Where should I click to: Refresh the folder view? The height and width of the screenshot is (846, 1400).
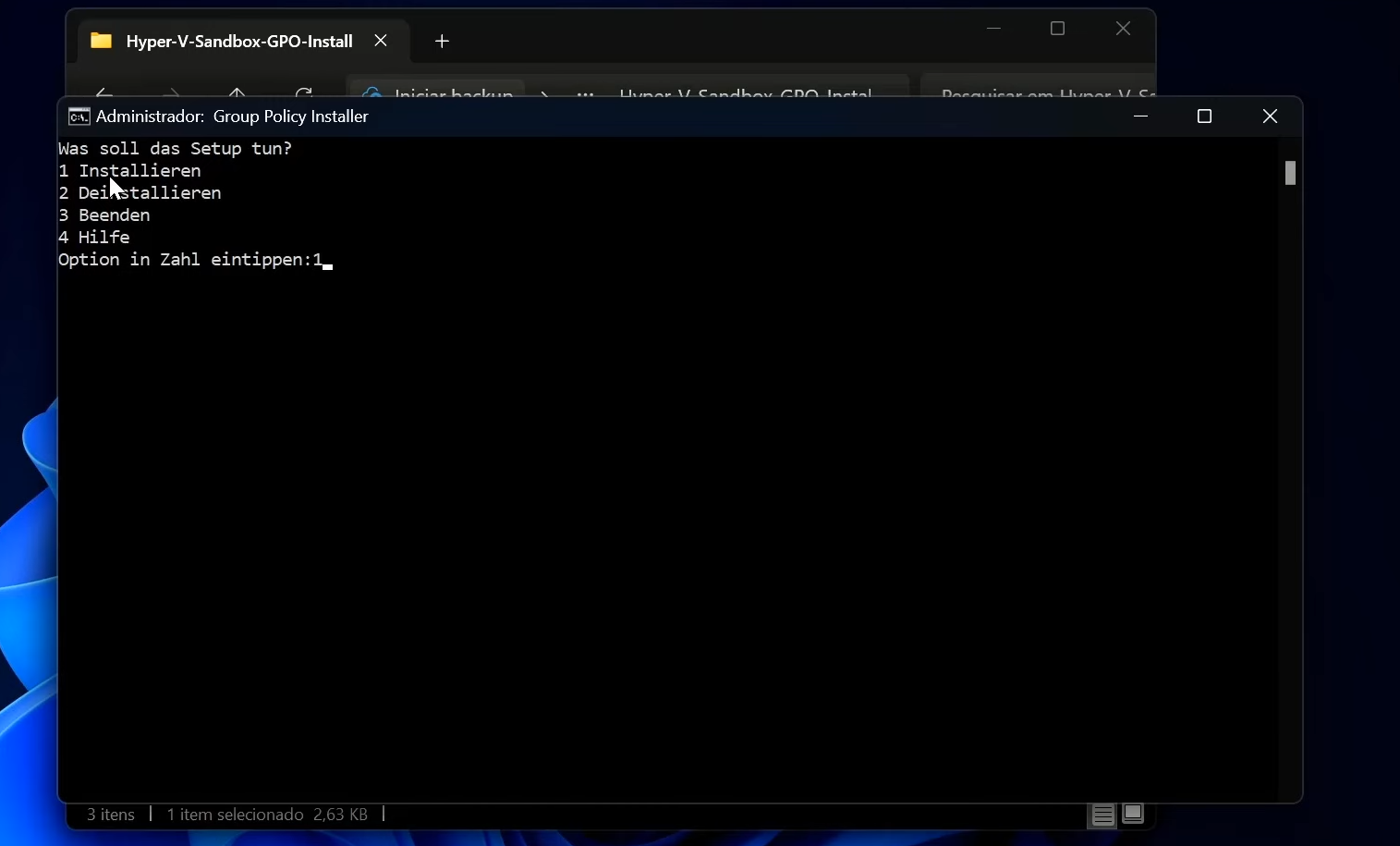(304, 95)
